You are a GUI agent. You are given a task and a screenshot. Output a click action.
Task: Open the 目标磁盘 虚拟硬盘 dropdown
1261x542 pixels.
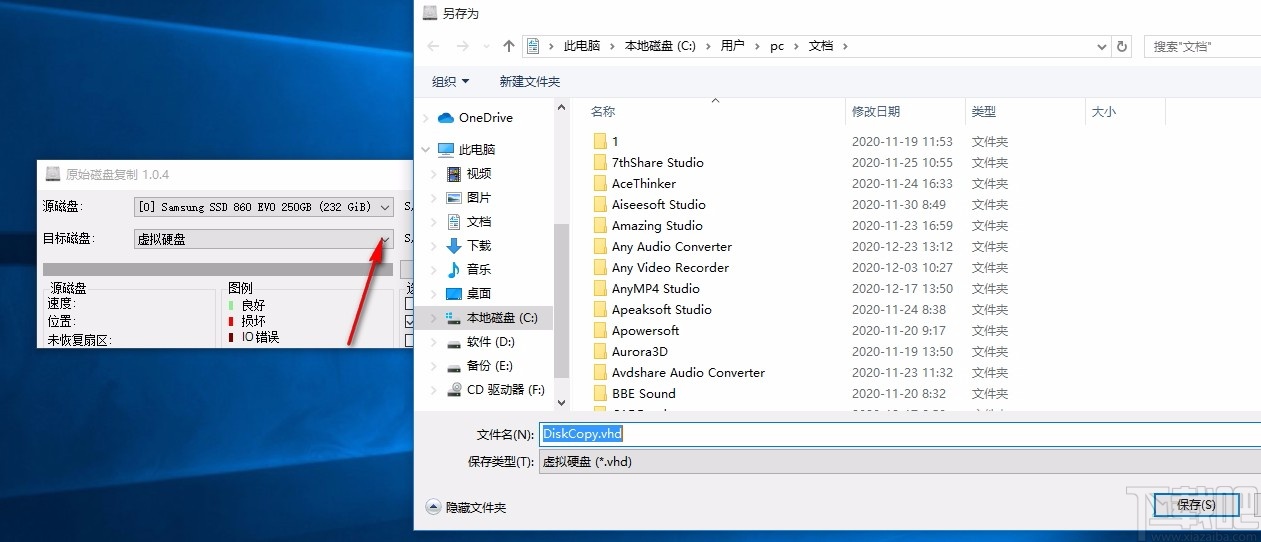pos(264,239)
